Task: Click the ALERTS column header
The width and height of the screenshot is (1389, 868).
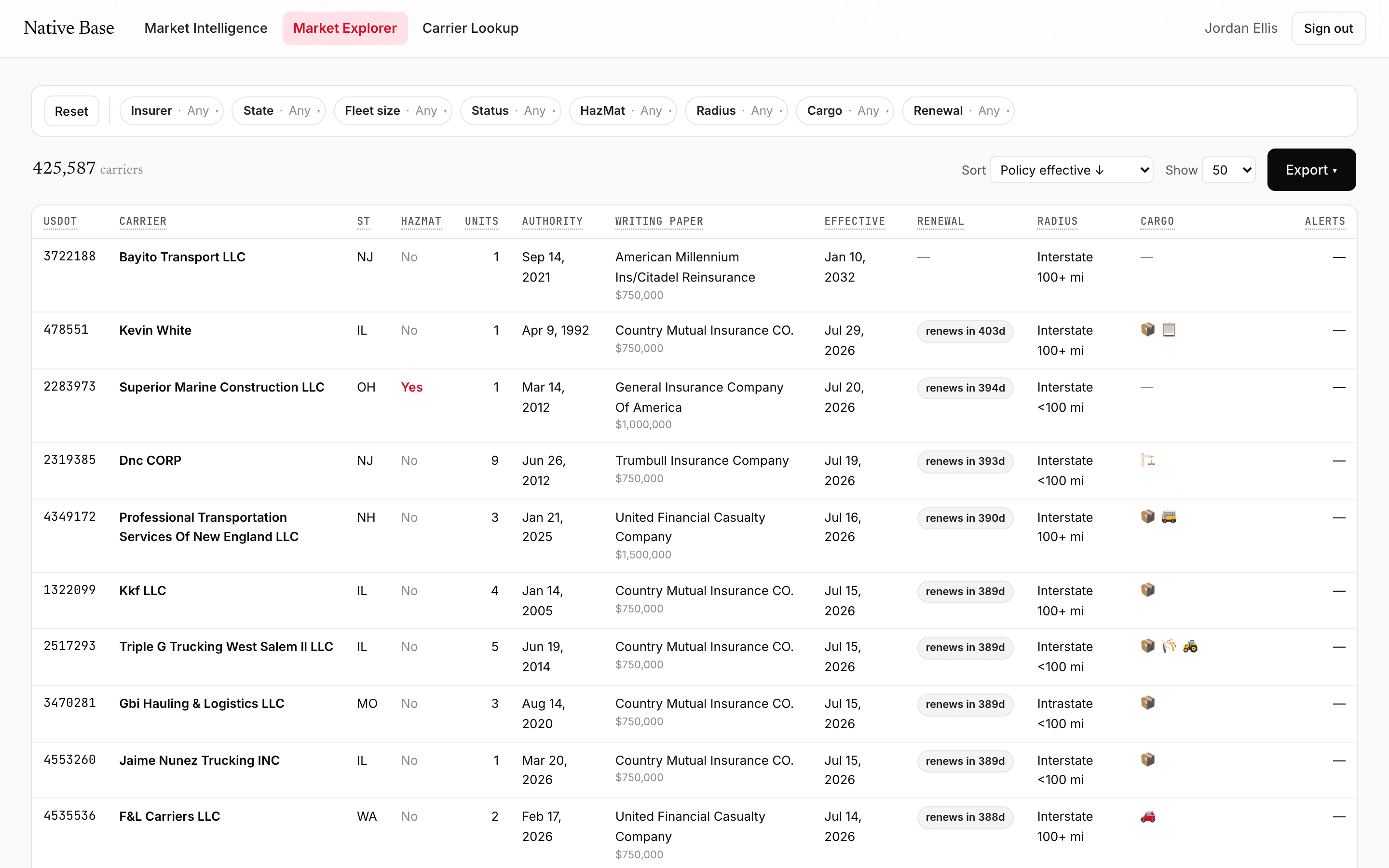Action: pyautogui.click(x=1325, y=221)
